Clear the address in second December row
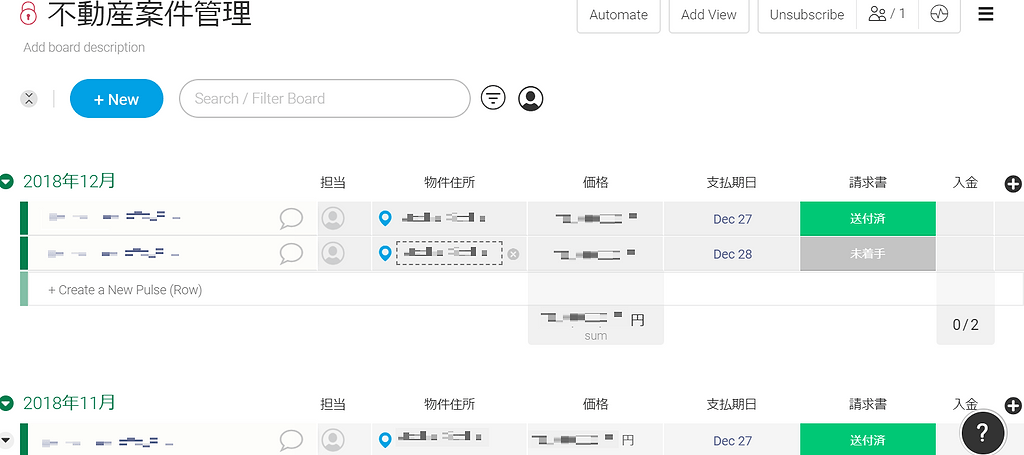Viewport: 1024px width, 455px height. 513,254
